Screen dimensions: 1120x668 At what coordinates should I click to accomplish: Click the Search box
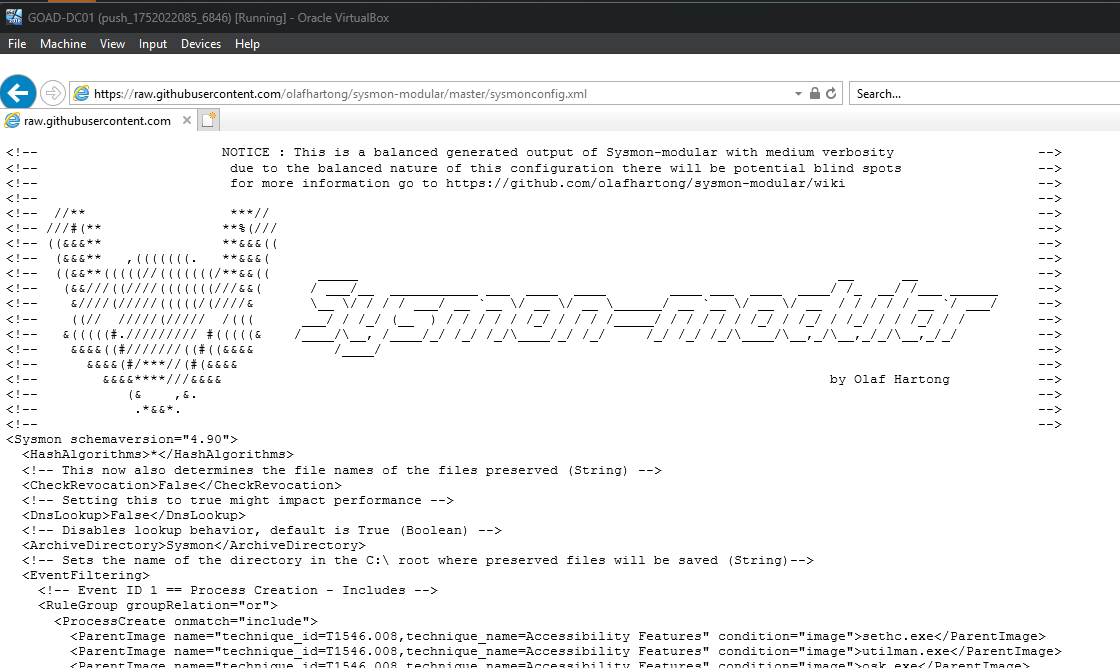[x=984, y=94]
